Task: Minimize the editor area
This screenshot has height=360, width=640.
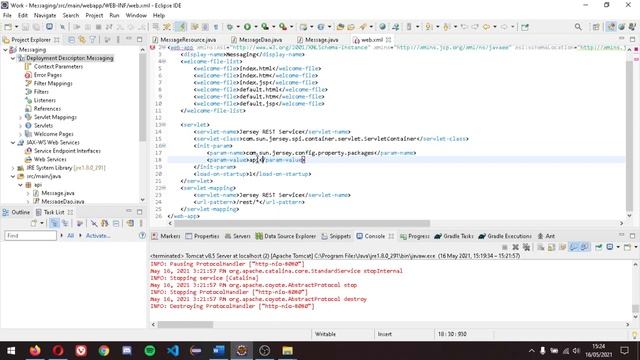Action: tap(622, 39)
